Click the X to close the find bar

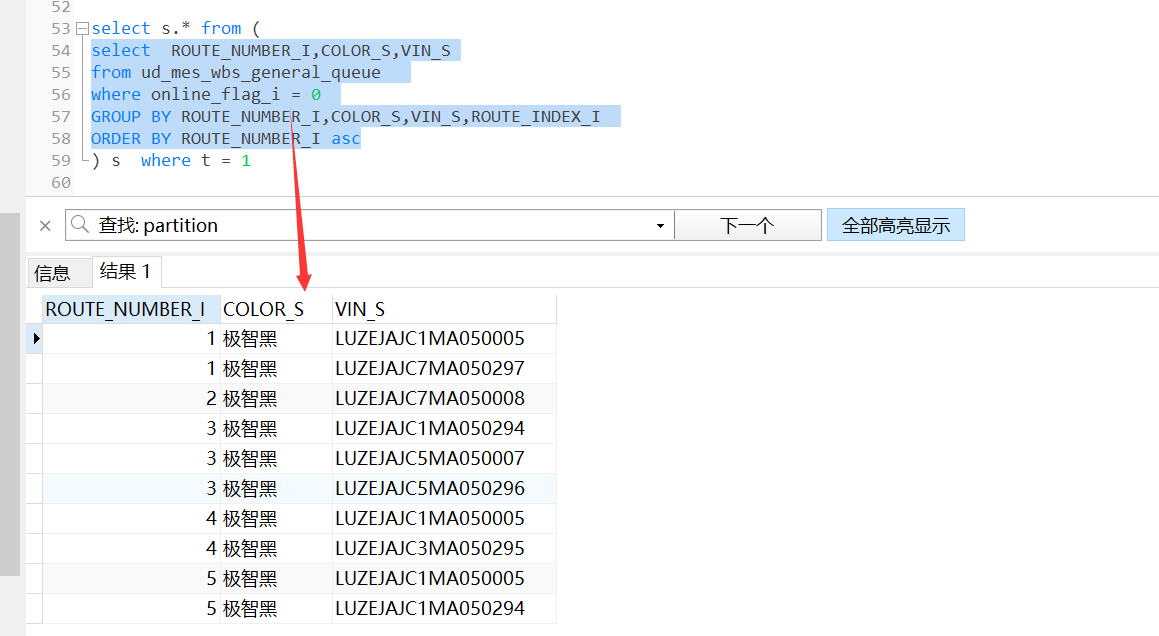coord(44,225)
